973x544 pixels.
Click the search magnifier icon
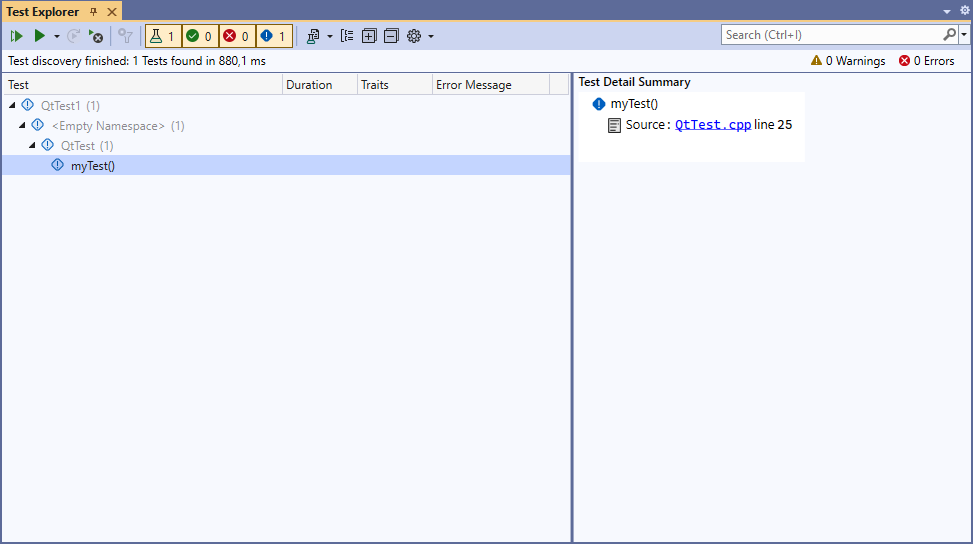pos(950,35)
